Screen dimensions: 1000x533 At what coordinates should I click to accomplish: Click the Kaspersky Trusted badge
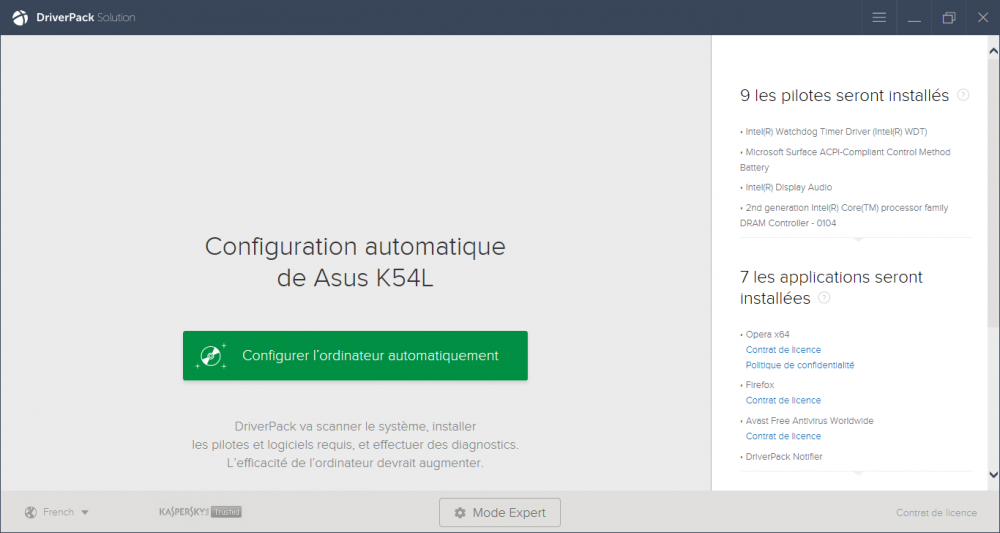tap(200, 511)
